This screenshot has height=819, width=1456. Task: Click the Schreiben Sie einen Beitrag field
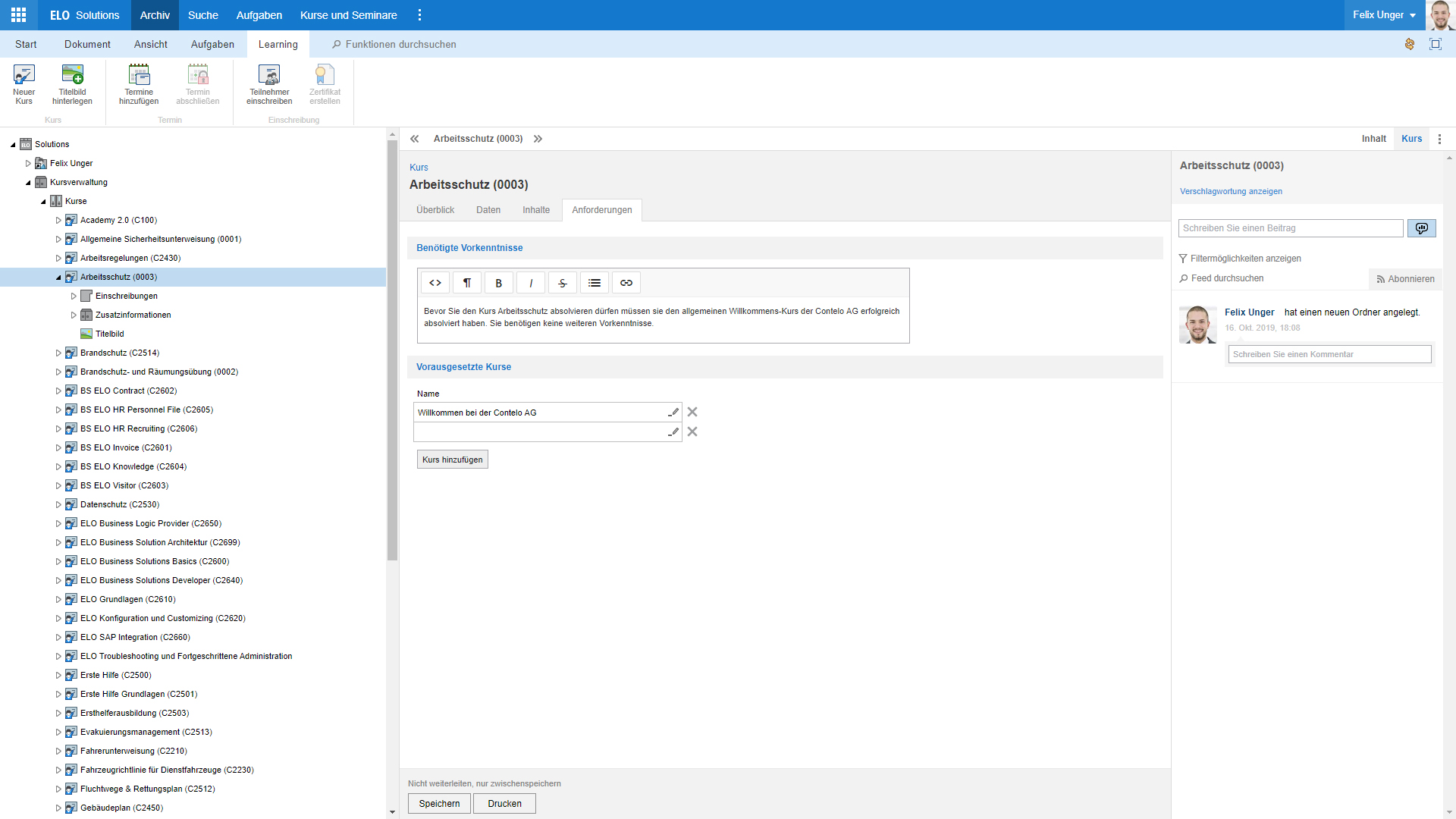coord(1290,228)
